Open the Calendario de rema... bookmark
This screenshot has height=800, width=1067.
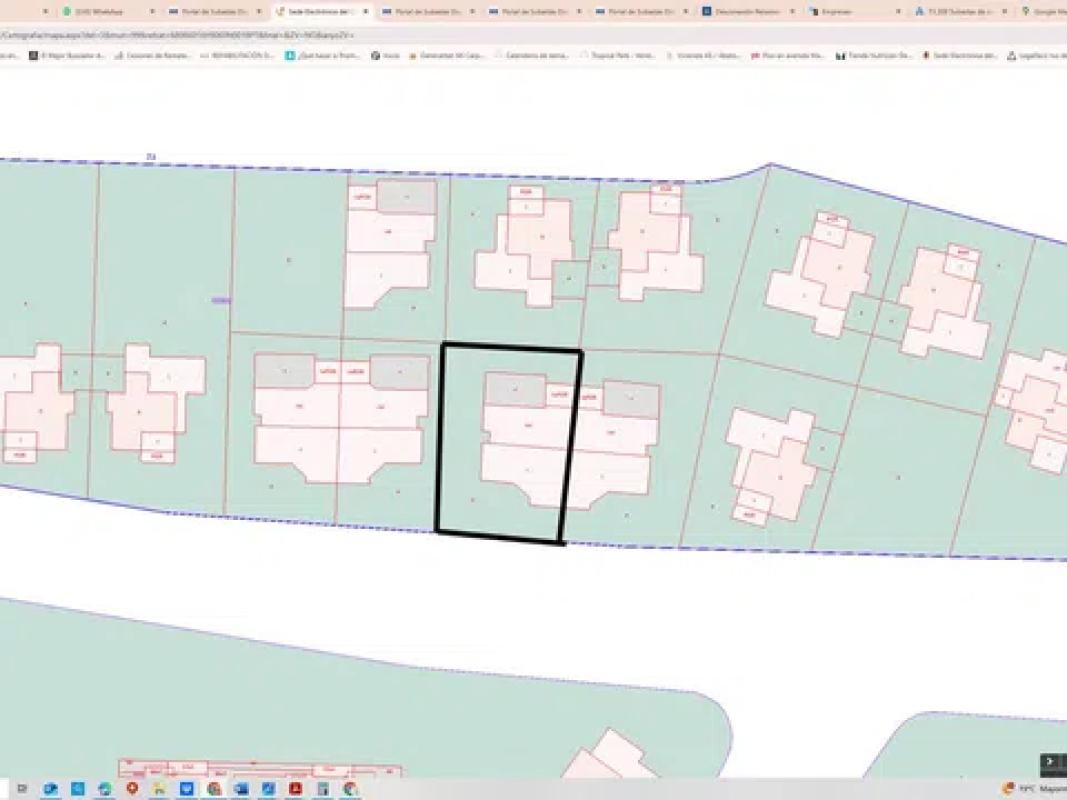point(535,56)
